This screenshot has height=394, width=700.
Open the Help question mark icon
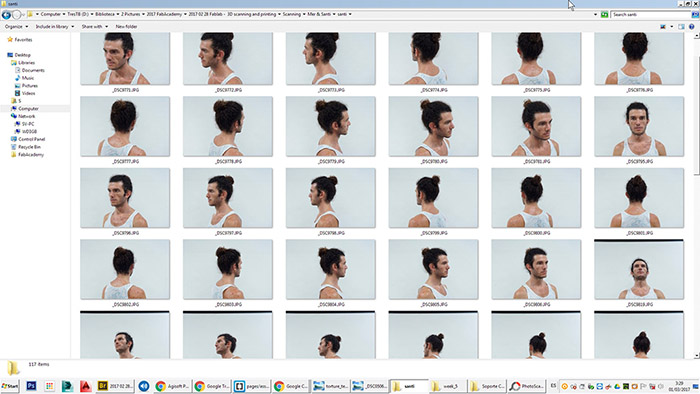pos(692,27)
